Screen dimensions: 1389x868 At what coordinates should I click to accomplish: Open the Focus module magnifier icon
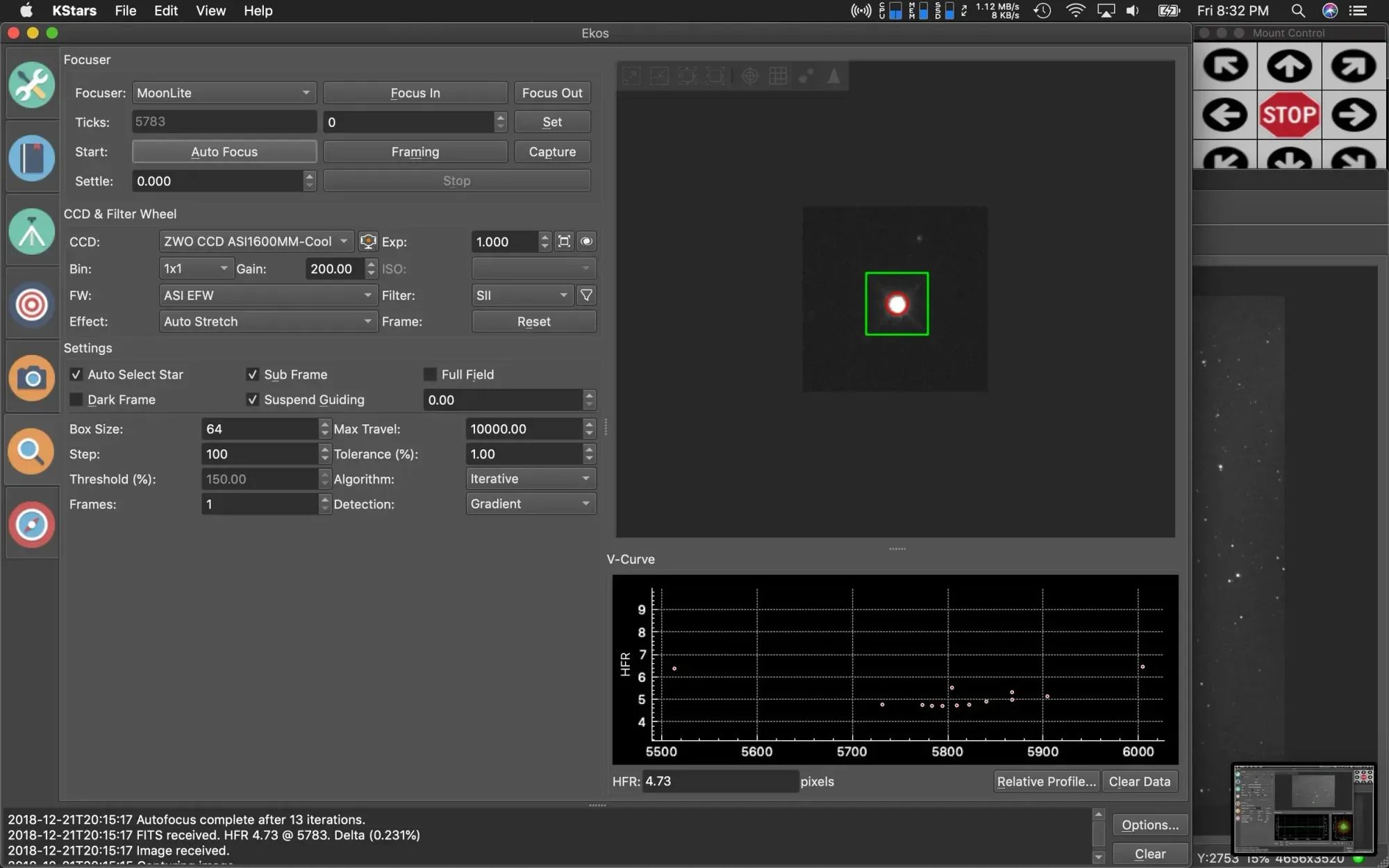coord(31,451)
